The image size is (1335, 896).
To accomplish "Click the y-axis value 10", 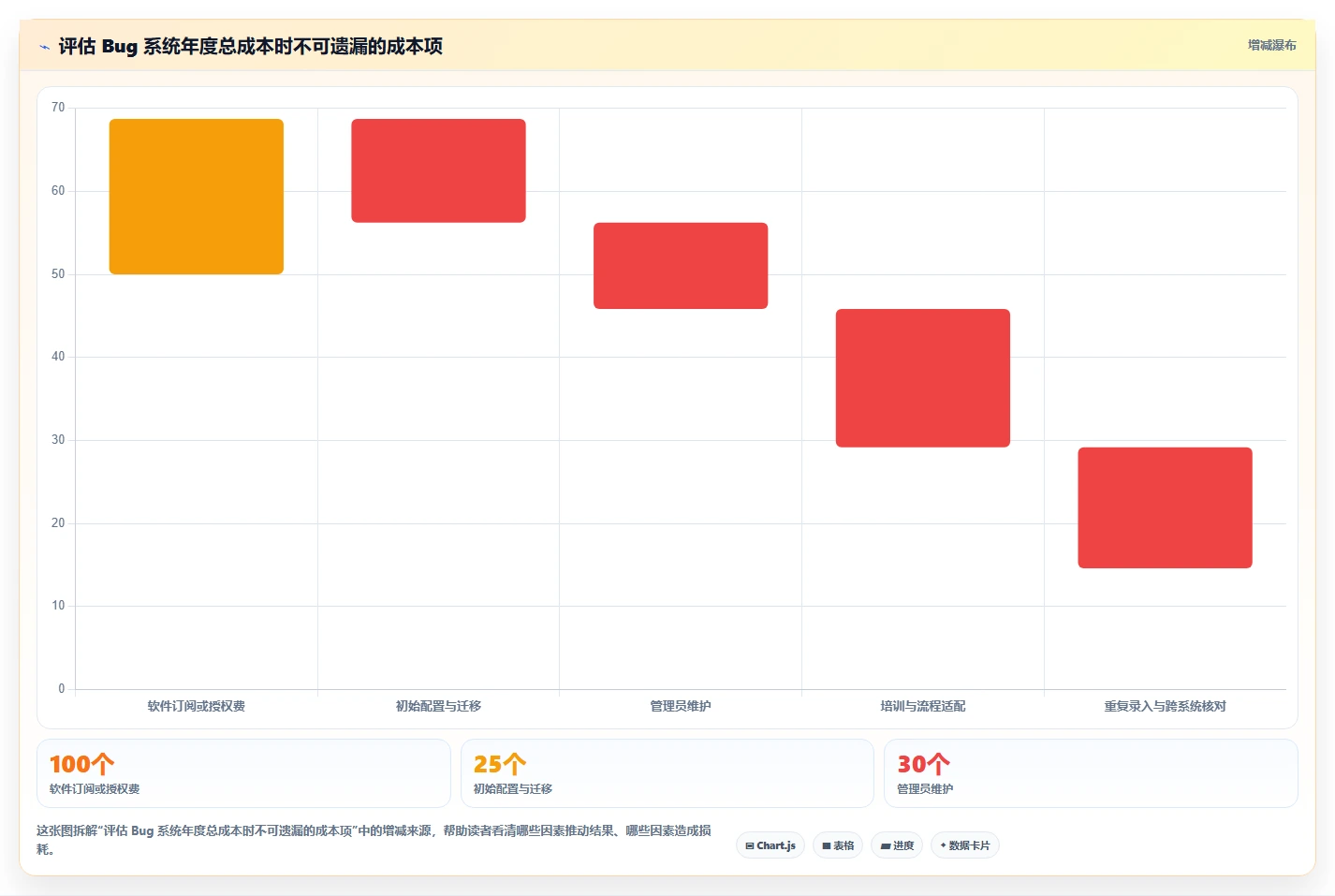I will pos(58,606).
